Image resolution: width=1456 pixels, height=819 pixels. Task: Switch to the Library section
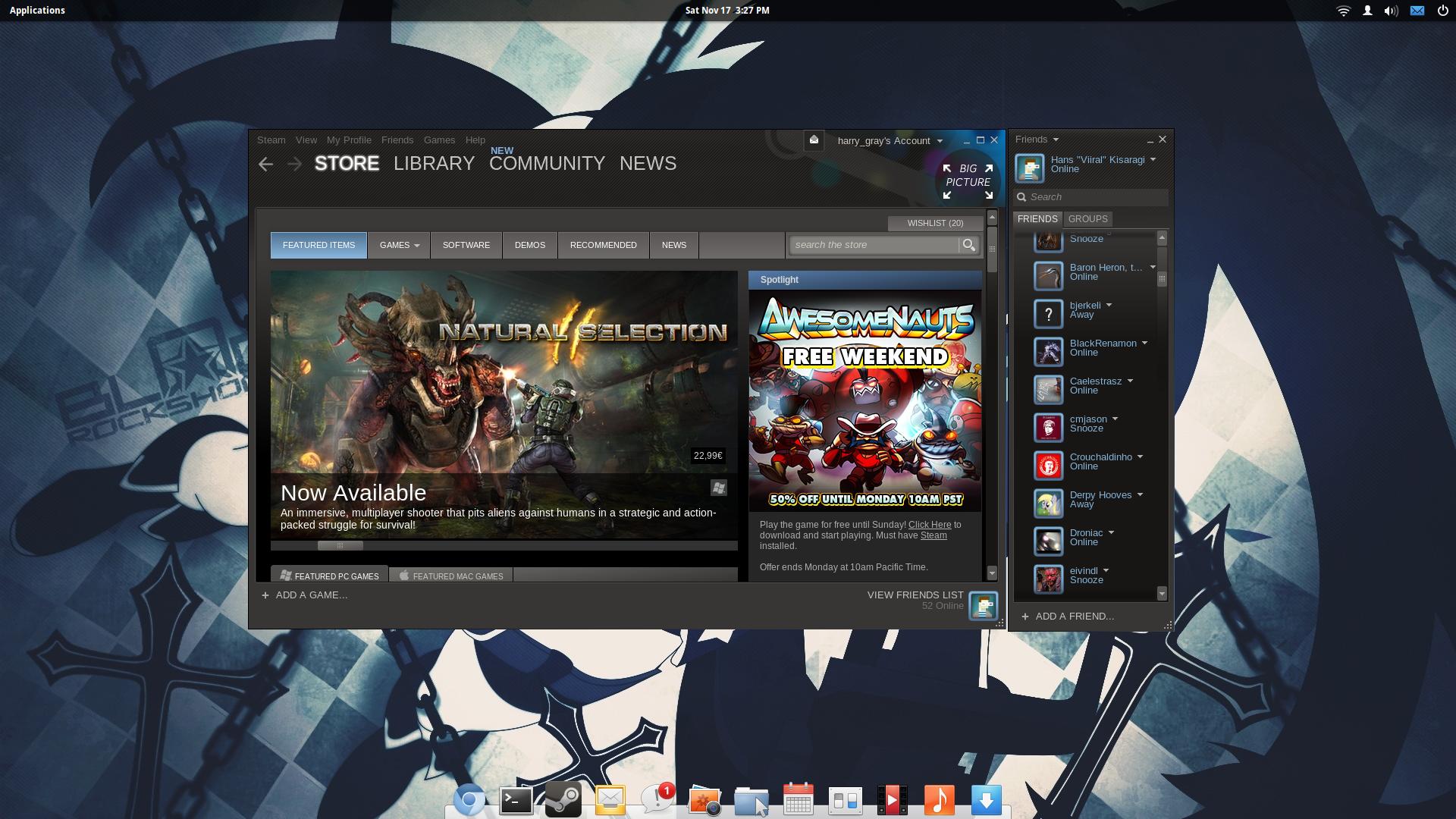434,164
